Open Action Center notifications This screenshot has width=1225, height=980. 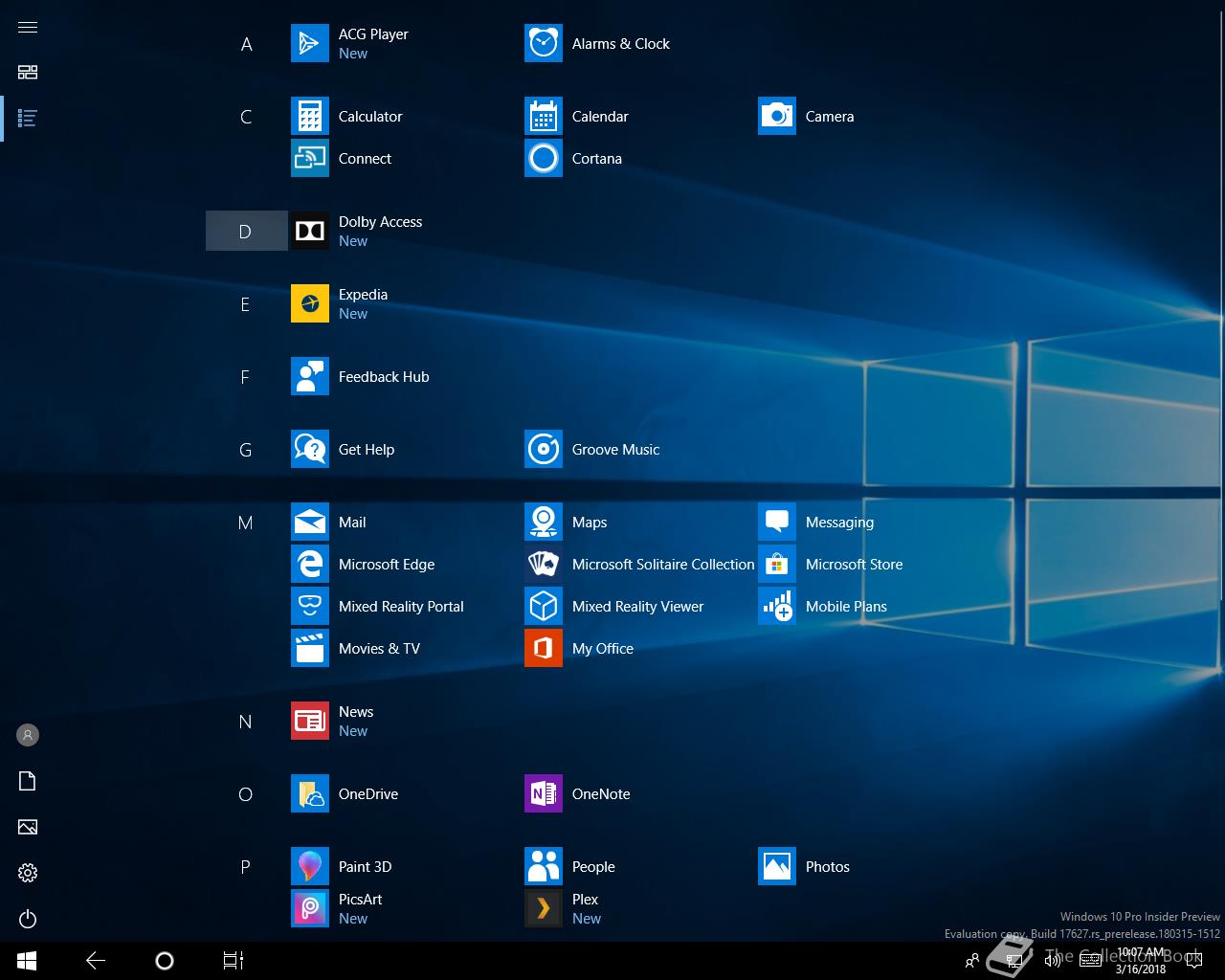click(x=1195, y=961)
